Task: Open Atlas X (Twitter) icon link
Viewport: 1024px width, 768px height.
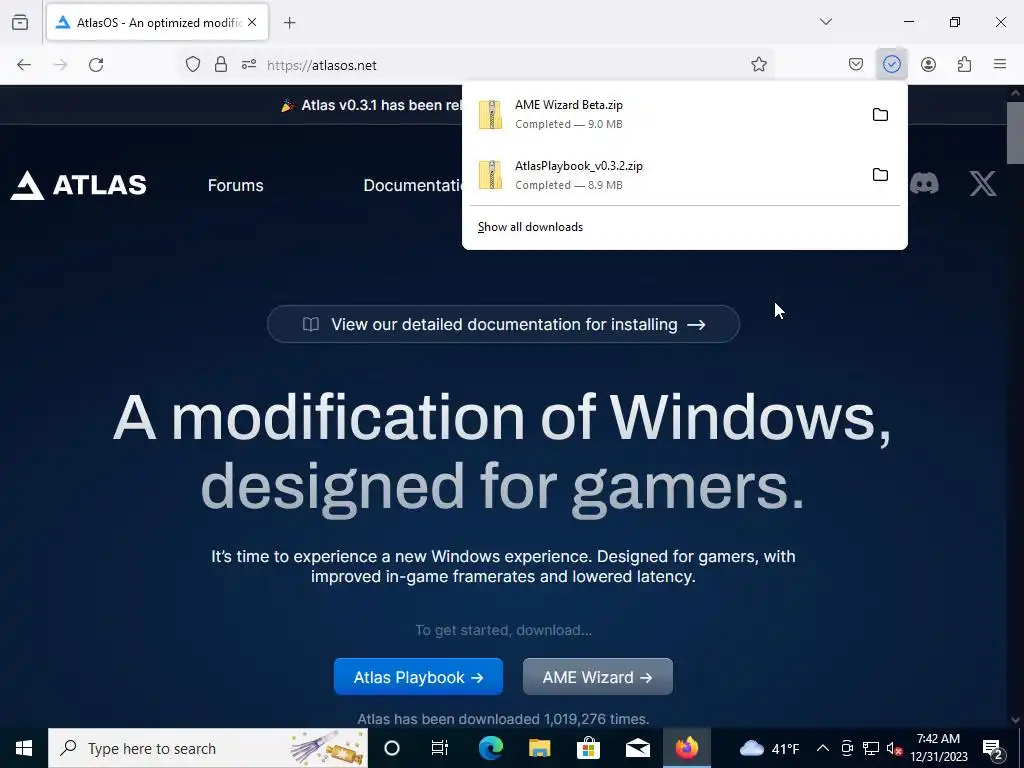Action: click(x=983, y=184)
